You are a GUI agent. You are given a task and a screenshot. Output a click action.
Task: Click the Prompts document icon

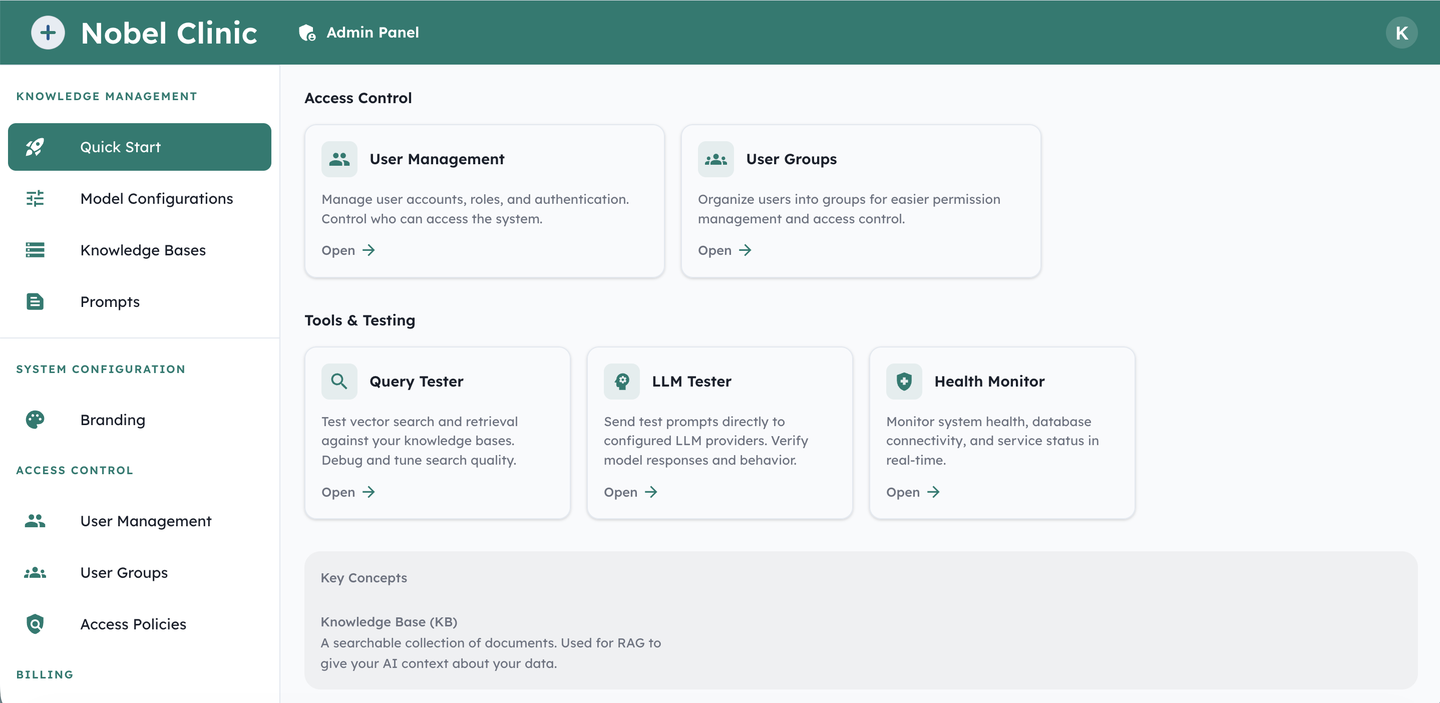tap(35, 302)
